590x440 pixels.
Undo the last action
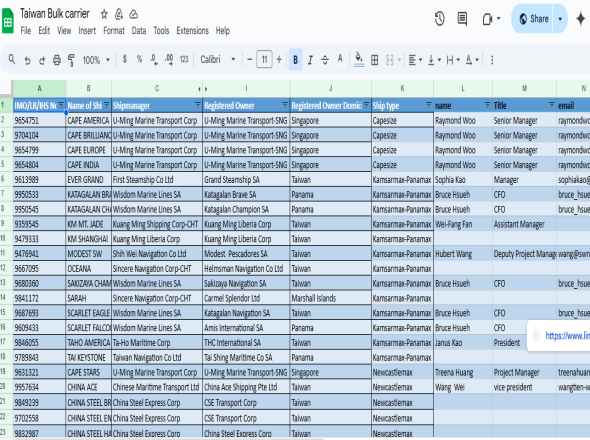point(27,60)
